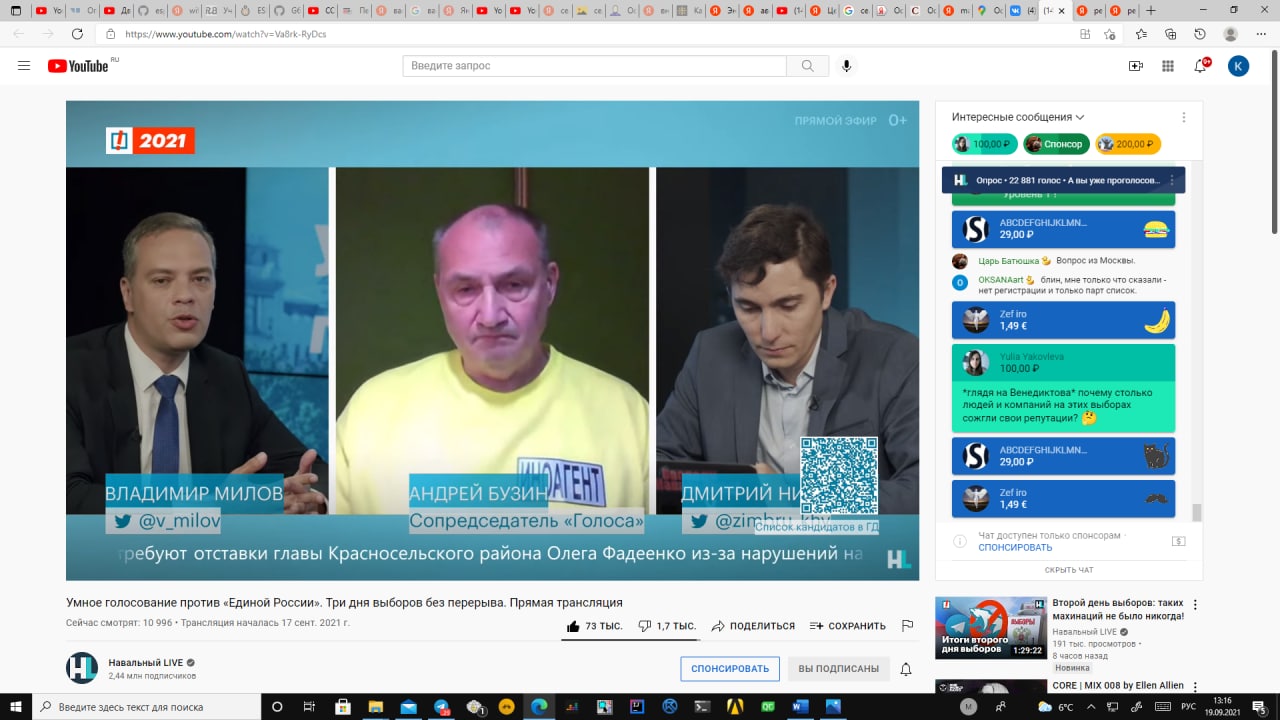Viewport: 1280px width, 720px height.
Task: Click the СПОНСИРОВАТЬ button below the video
Action: click(x=730, y=669)
